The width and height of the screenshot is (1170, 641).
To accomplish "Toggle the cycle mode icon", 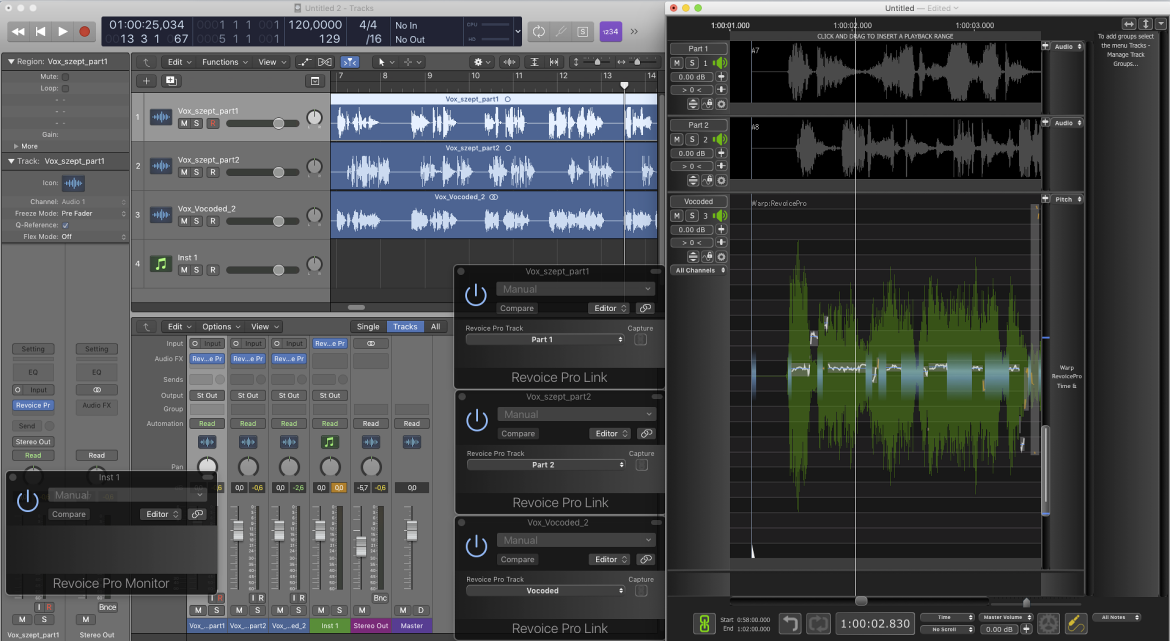I will coord(538,31).
